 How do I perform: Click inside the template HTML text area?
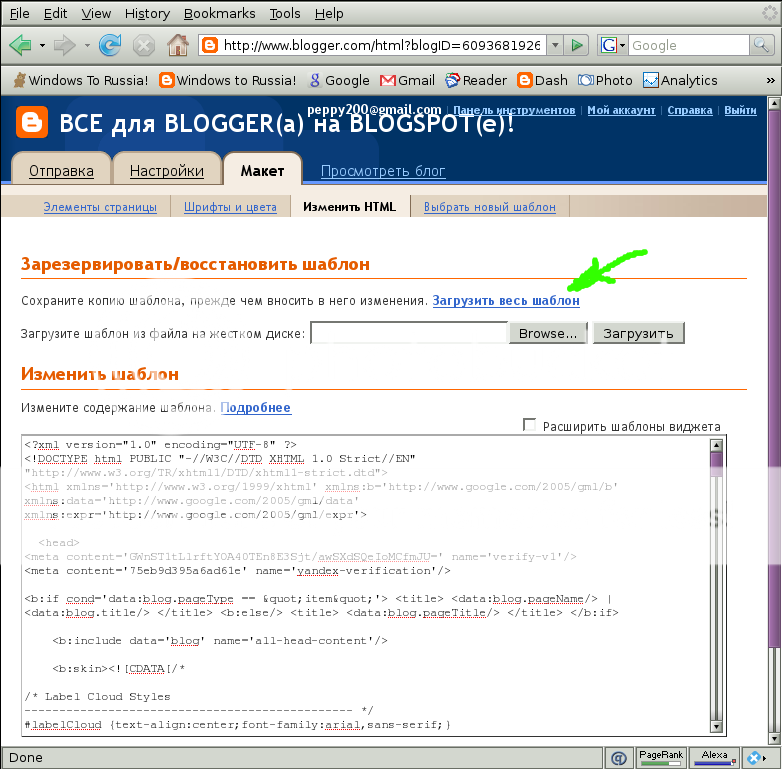[367, 584]
